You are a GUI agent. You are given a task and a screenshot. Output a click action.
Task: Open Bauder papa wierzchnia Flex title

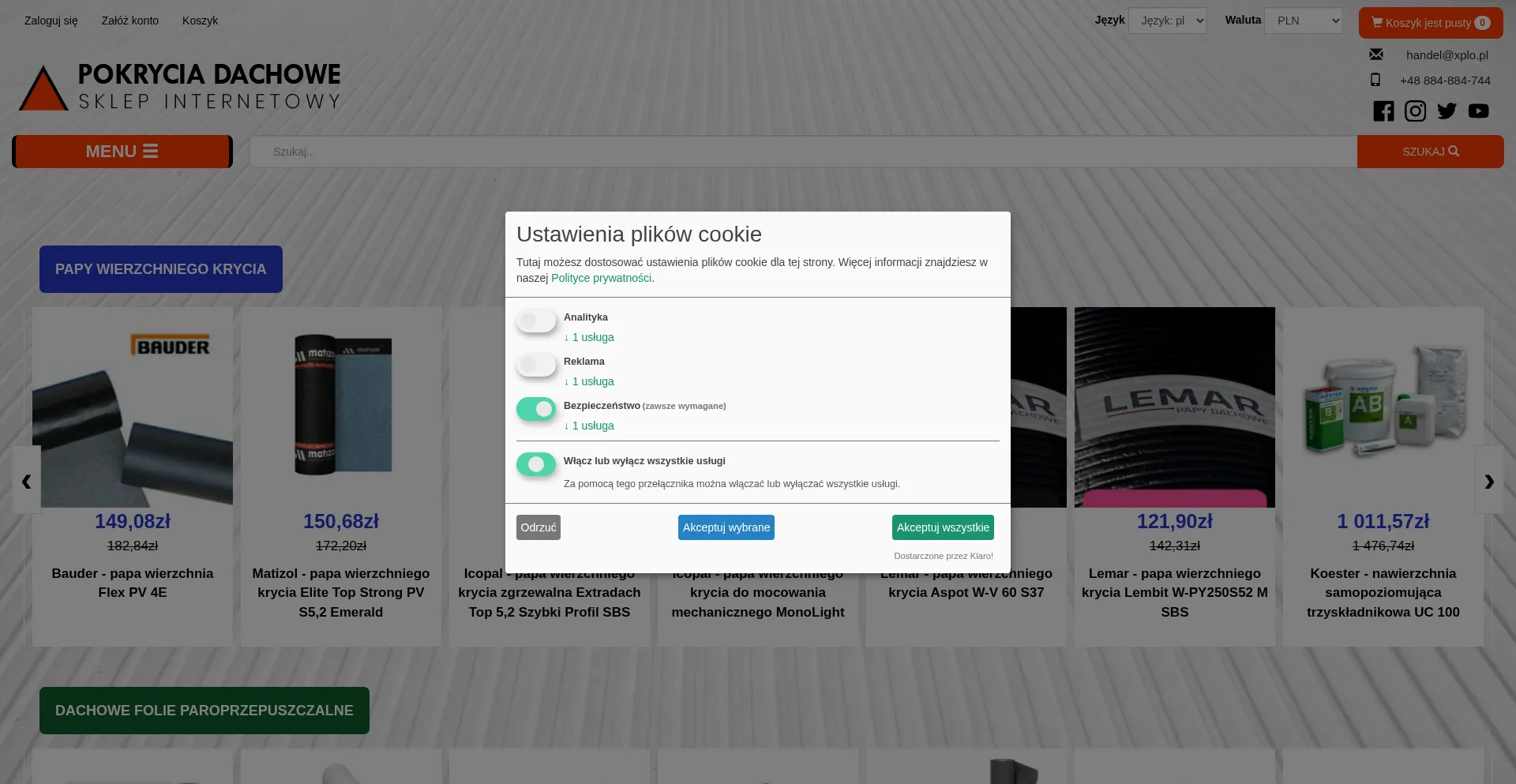pyautogui.click(x=133, y=583)
